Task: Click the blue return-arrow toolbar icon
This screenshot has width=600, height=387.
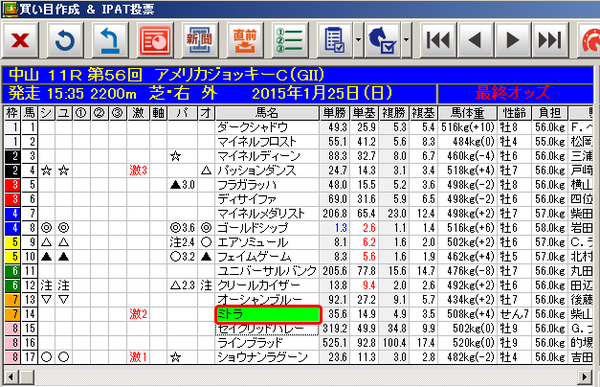Action: 110,40
